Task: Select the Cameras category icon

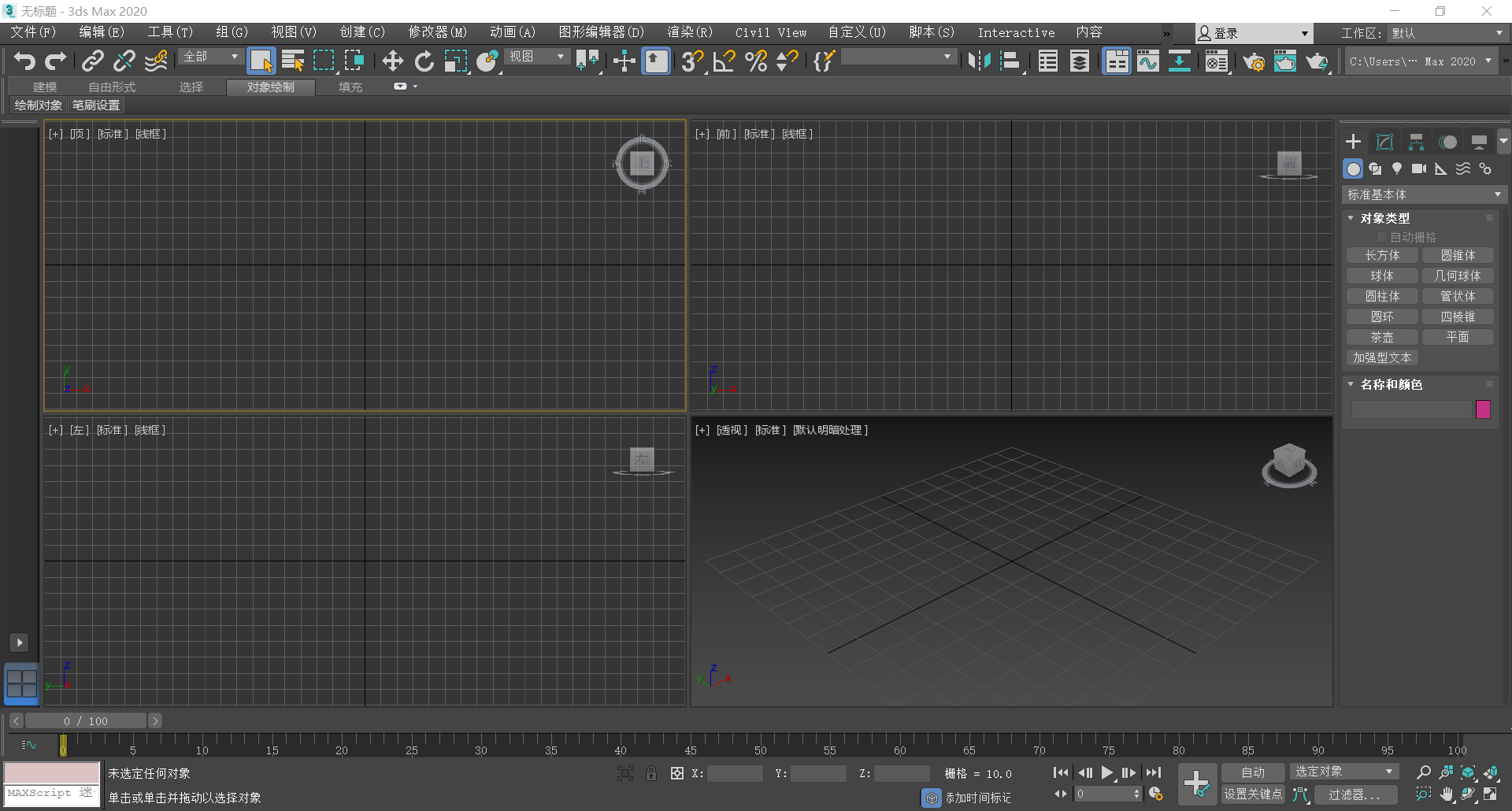Action: click(1419, 168)
